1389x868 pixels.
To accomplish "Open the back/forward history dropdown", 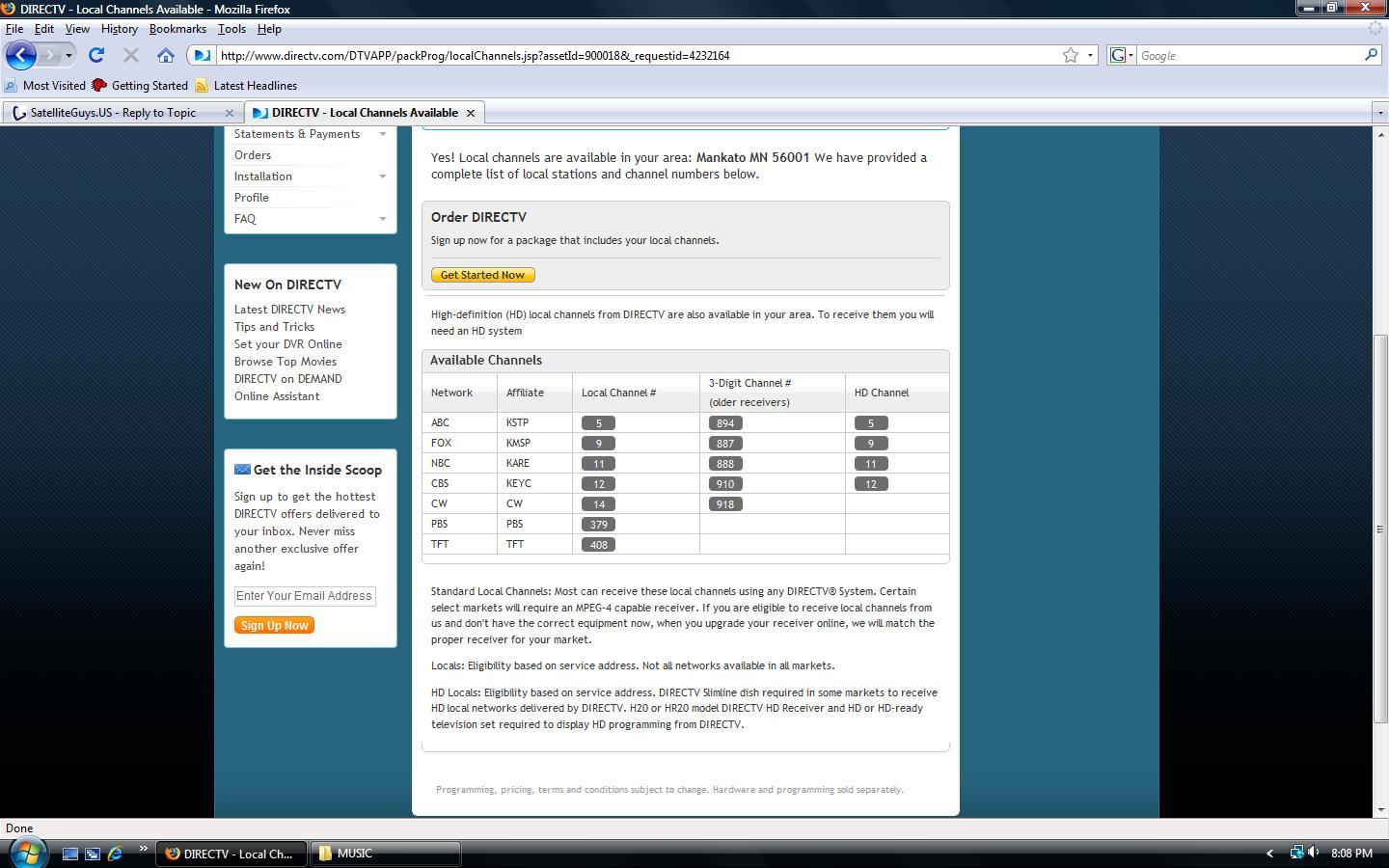I will pos(68,55).
